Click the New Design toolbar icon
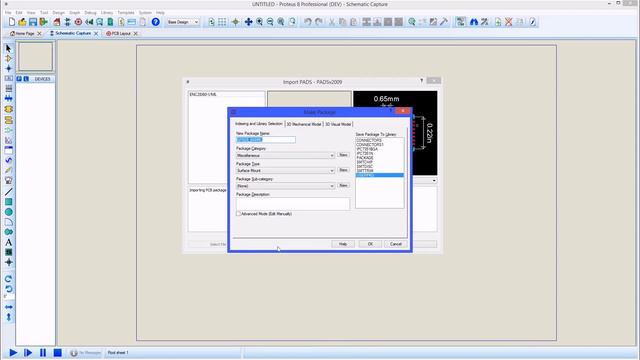 point(12,22)
